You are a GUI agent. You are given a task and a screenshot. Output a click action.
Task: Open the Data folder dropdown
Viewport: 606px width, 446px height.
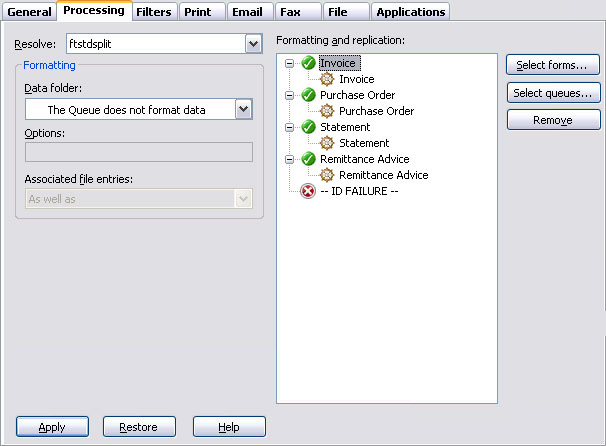(243, 109)
